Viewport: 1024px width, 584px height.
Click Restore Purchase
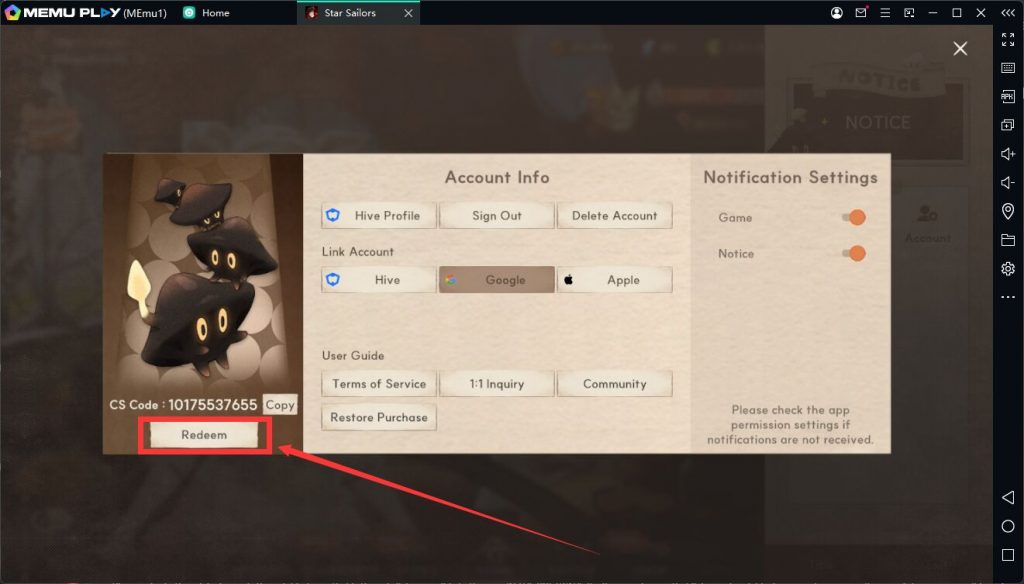tap(379, 417)
